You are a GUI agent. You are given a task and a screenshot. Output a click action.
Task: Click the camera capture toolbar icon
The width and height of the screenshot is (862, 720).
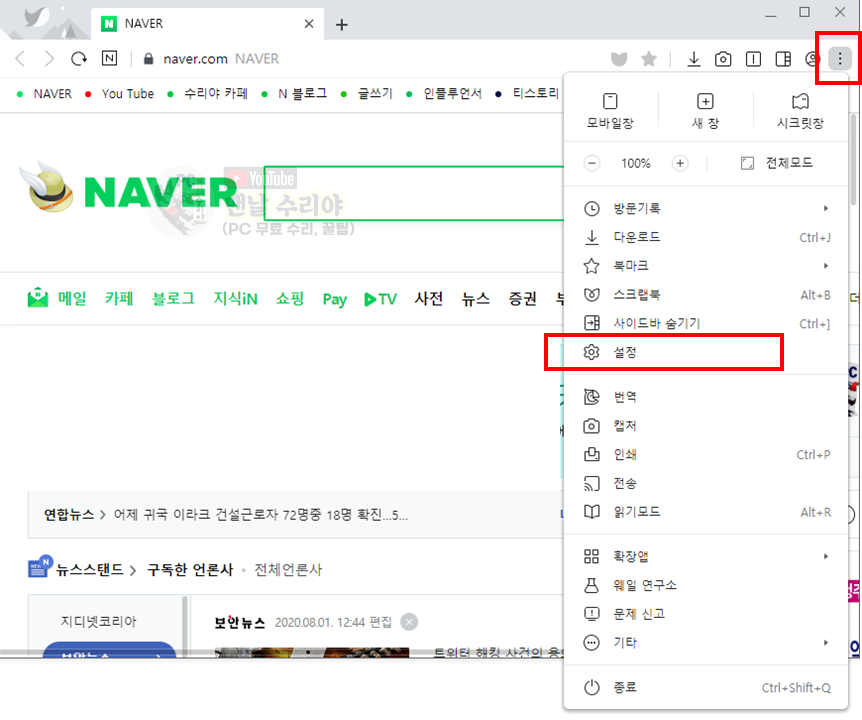coord(723,59)
